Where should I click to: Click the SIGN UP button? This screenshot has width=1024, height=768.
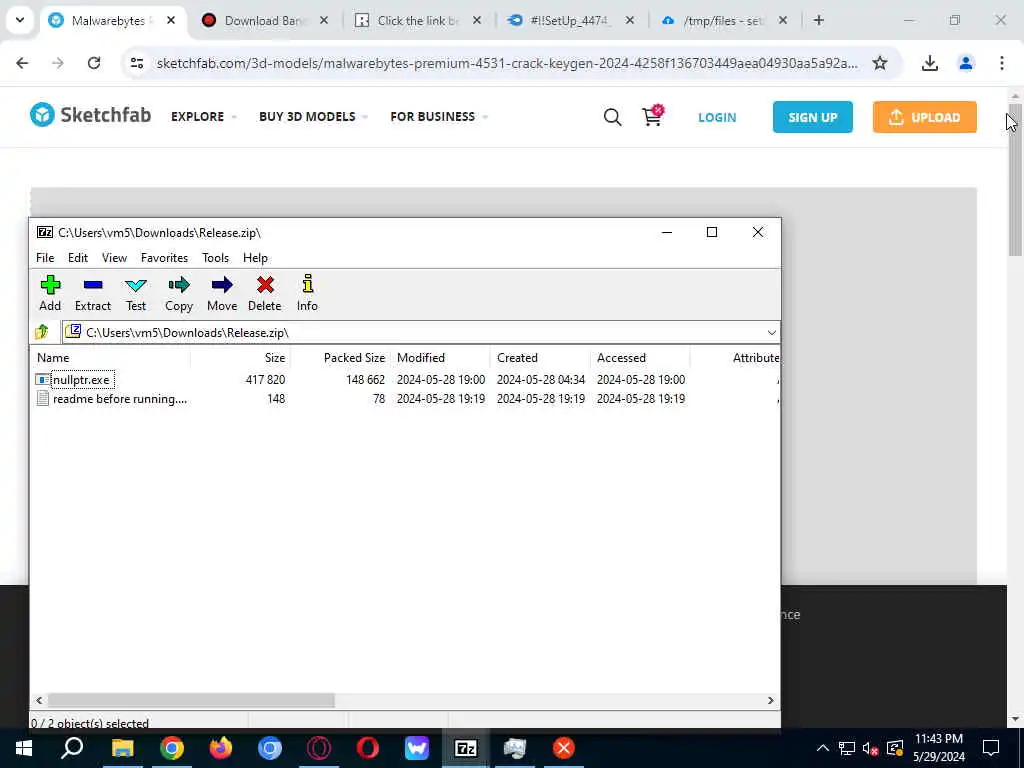pos(812,117)
